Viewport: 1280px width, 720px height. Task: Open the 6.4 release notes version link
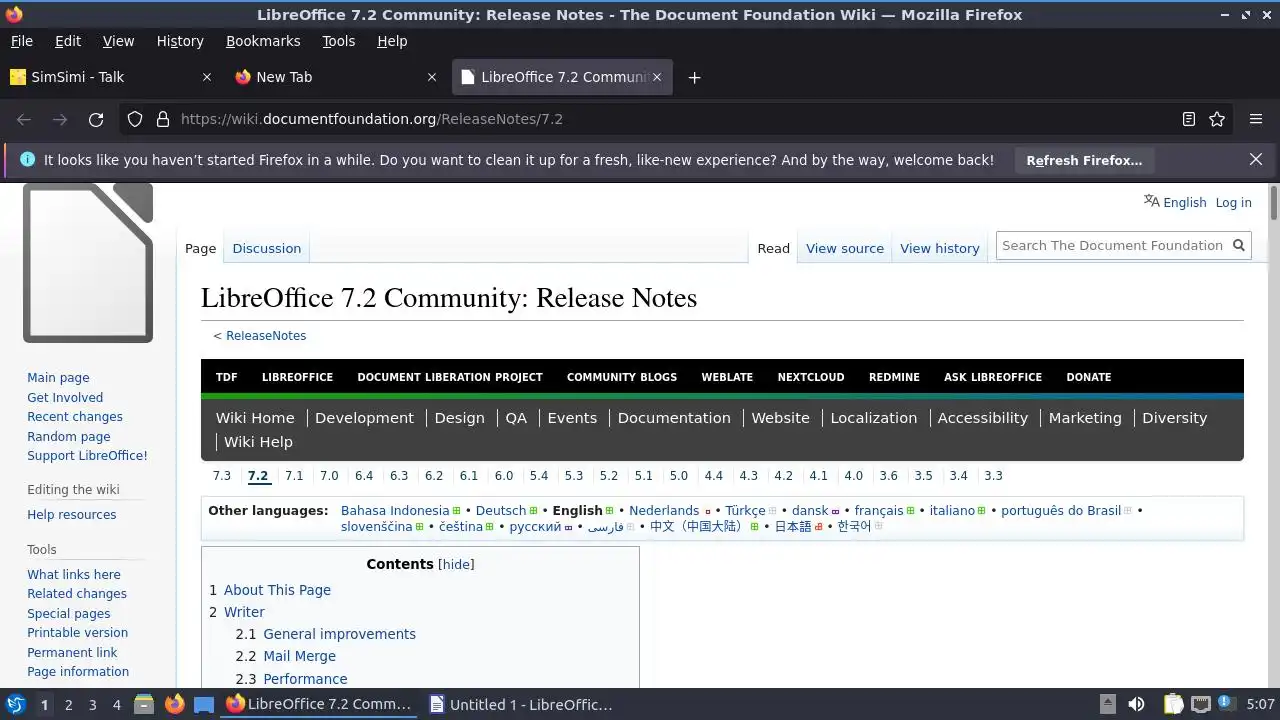click(x=364, y=476)
